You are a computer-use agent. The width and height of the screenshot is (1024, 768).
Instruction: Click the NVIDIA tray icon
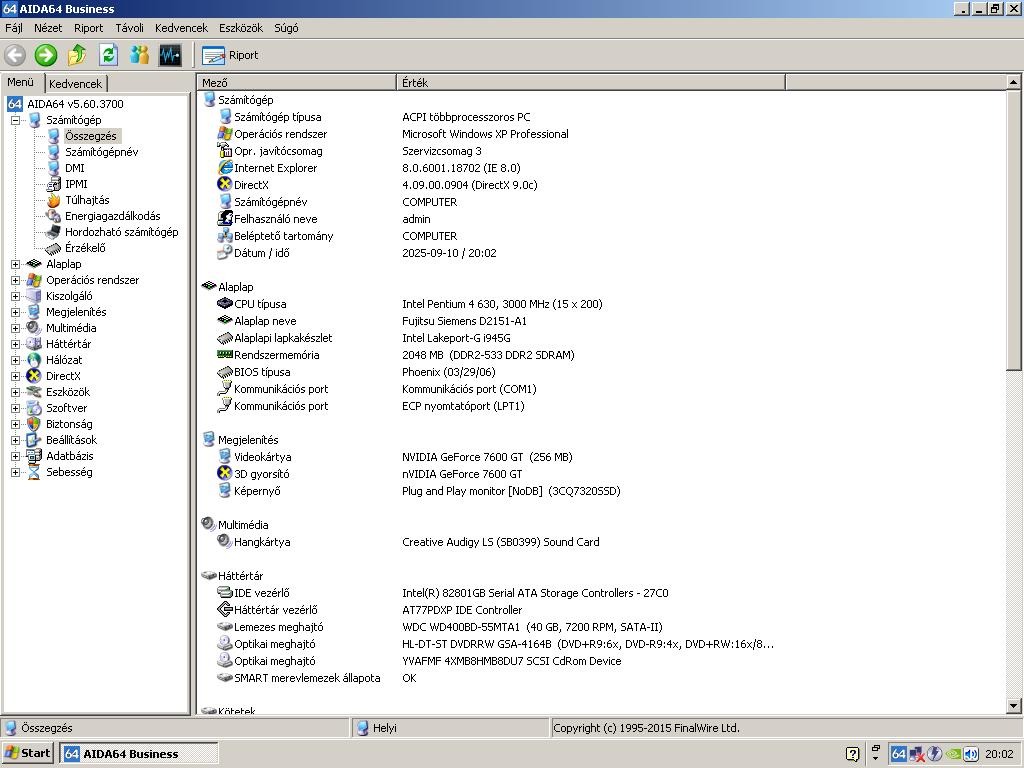pyautogui.click(x=953, y=754)
